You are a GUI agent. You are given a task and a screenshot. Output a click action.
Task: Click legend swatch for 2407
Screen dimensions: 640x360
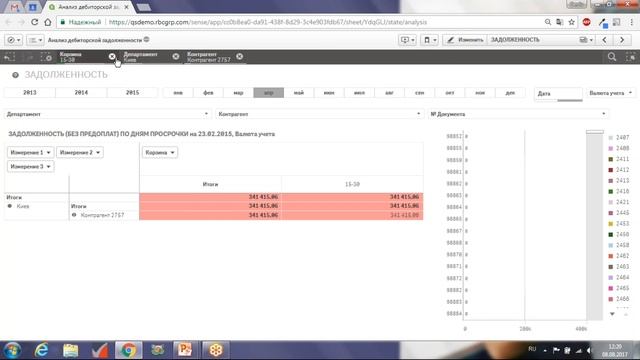611,138
